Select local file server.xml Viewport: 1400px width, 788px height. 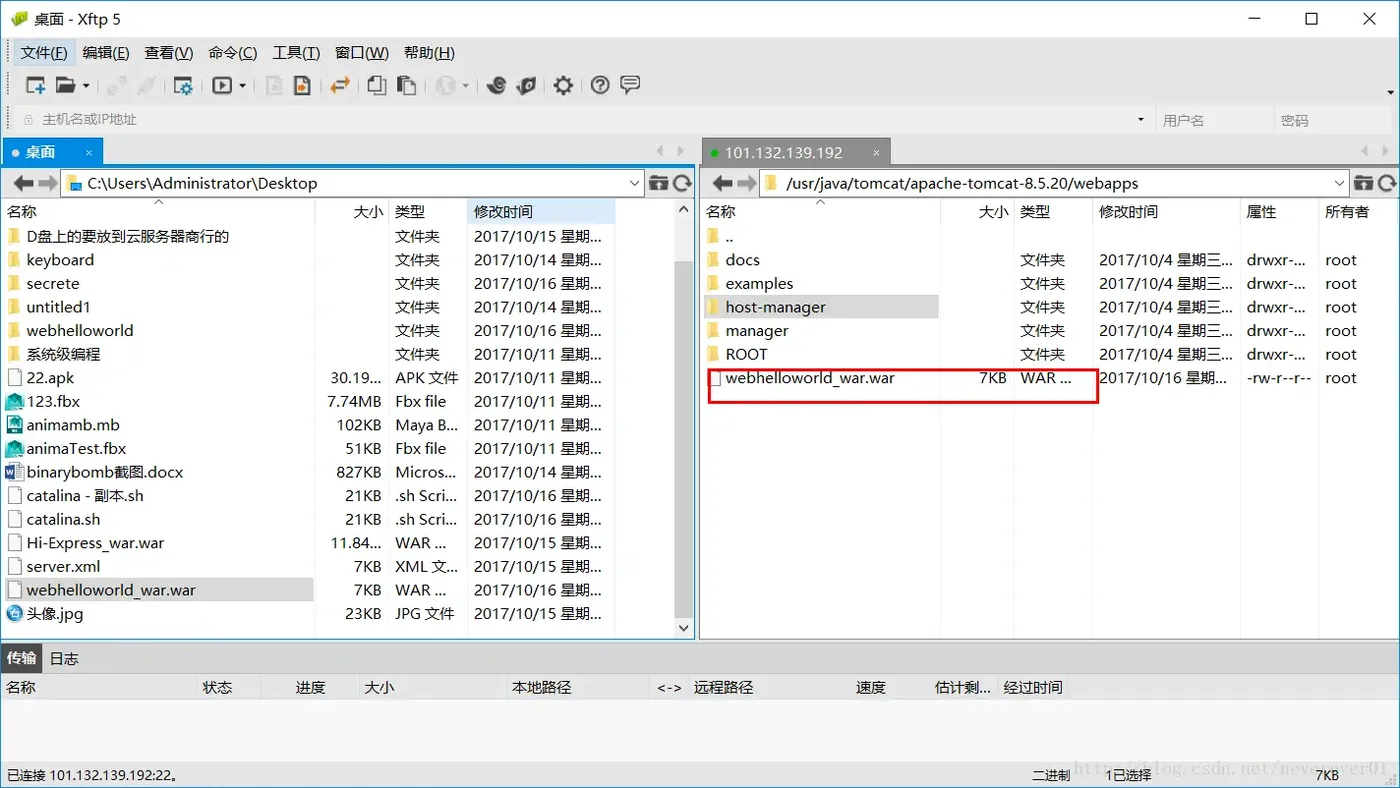pos(63,567)
